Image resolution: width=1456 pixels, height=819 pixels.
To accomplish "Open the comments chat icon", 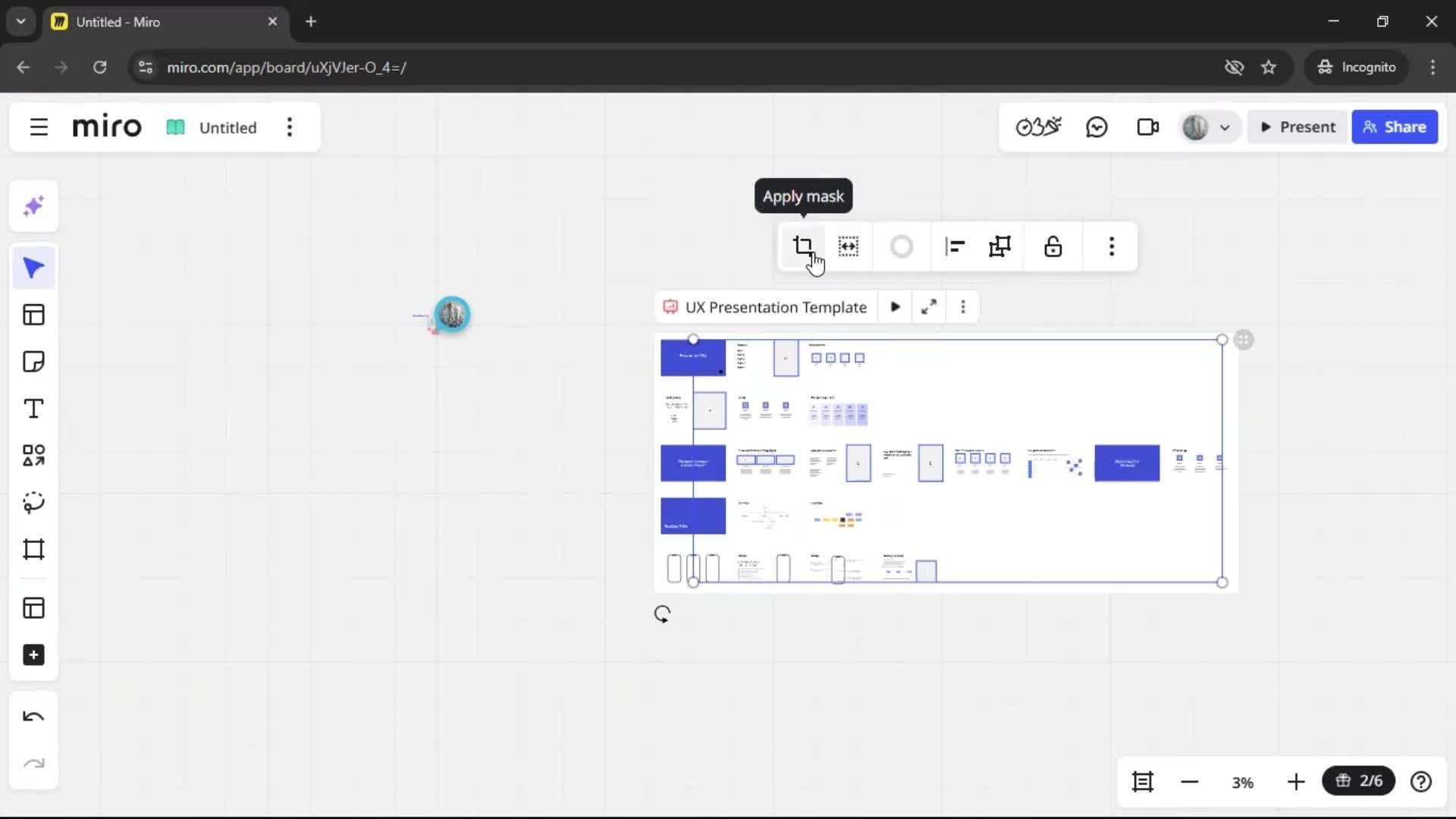I will coord(1097,127).
